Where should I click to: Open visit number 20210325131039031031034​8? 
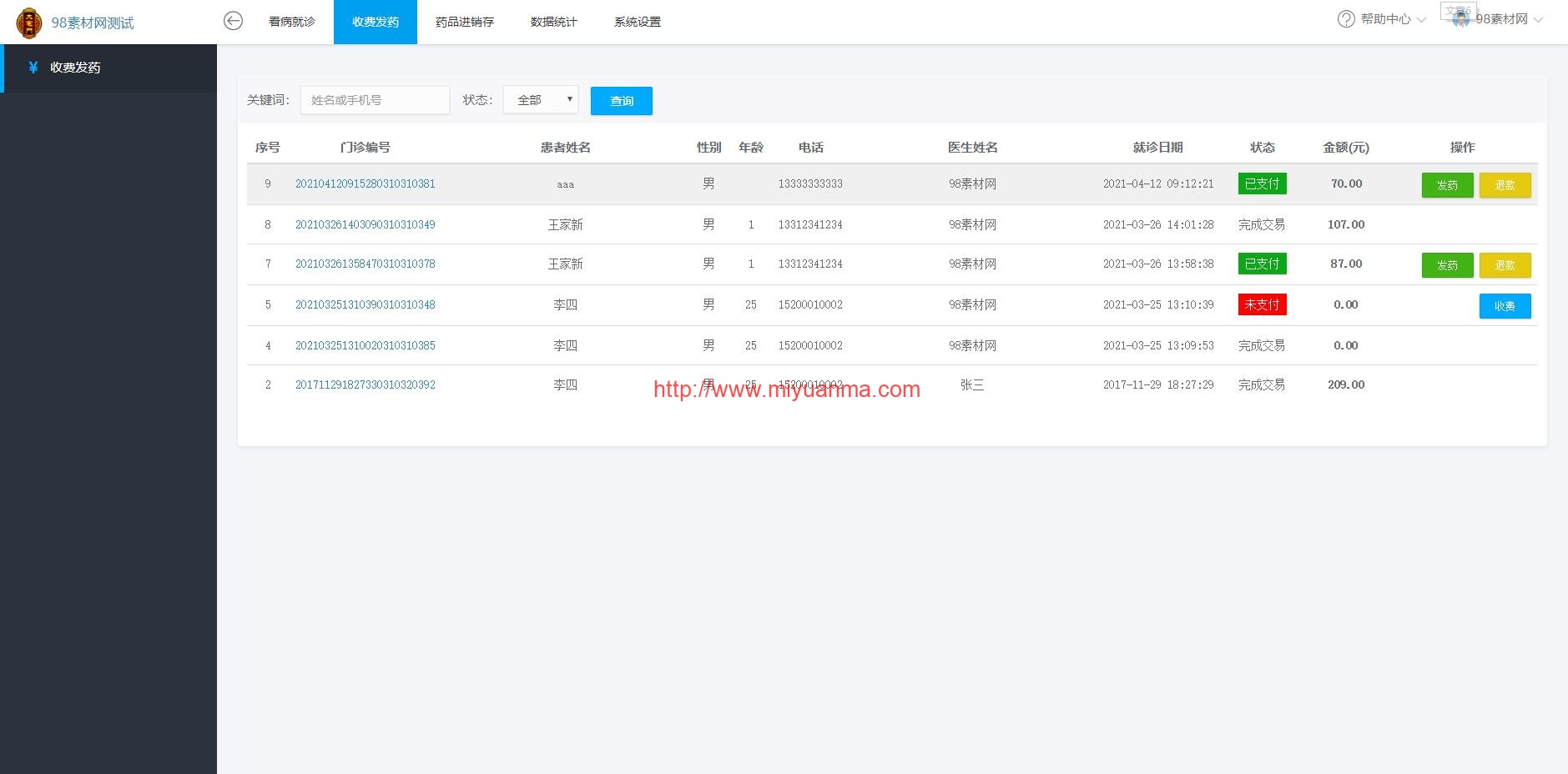coord(366,304)
